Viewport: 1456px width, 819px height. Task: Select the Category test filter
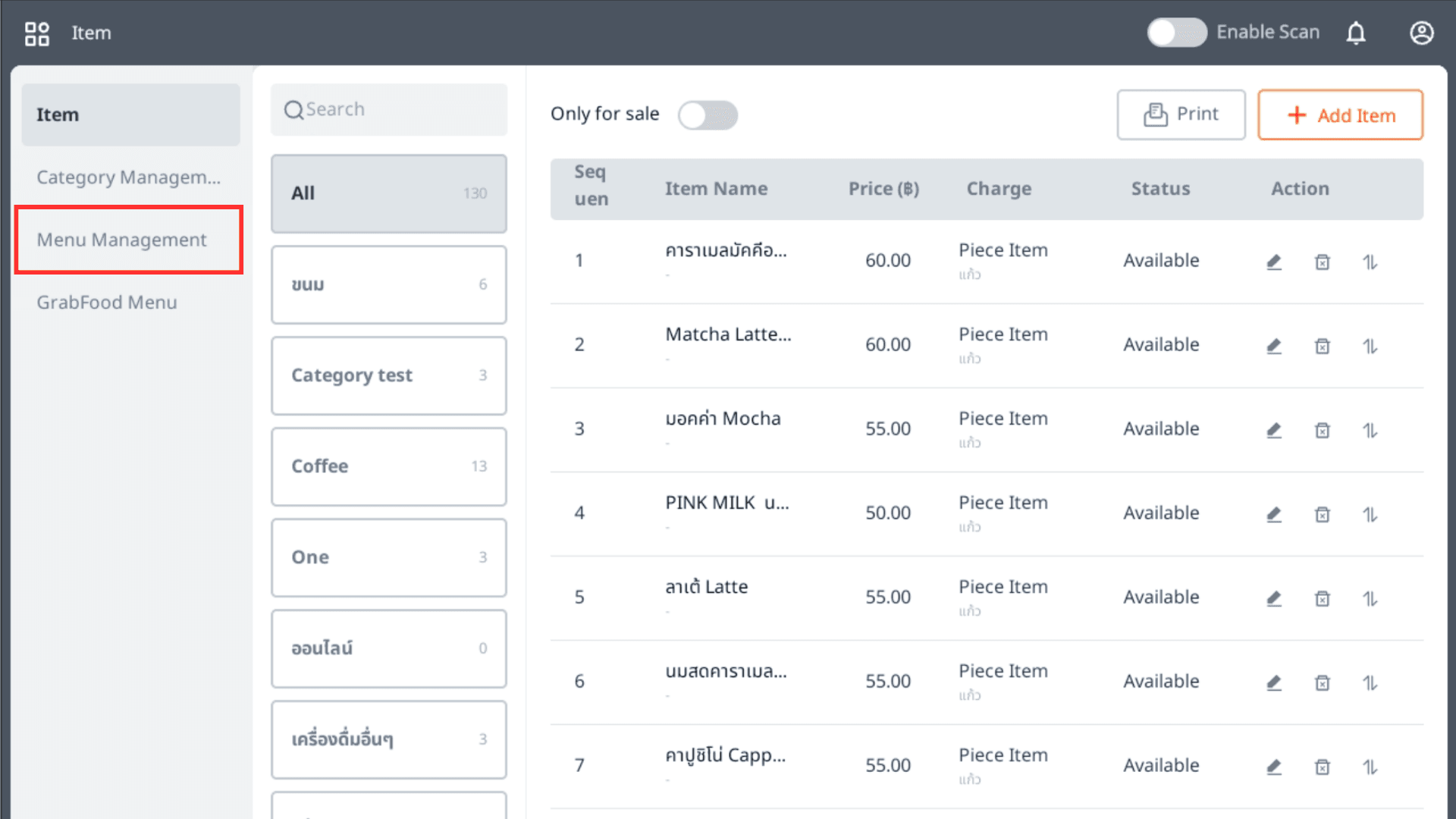pyautogui.click(x=388, y=375)
